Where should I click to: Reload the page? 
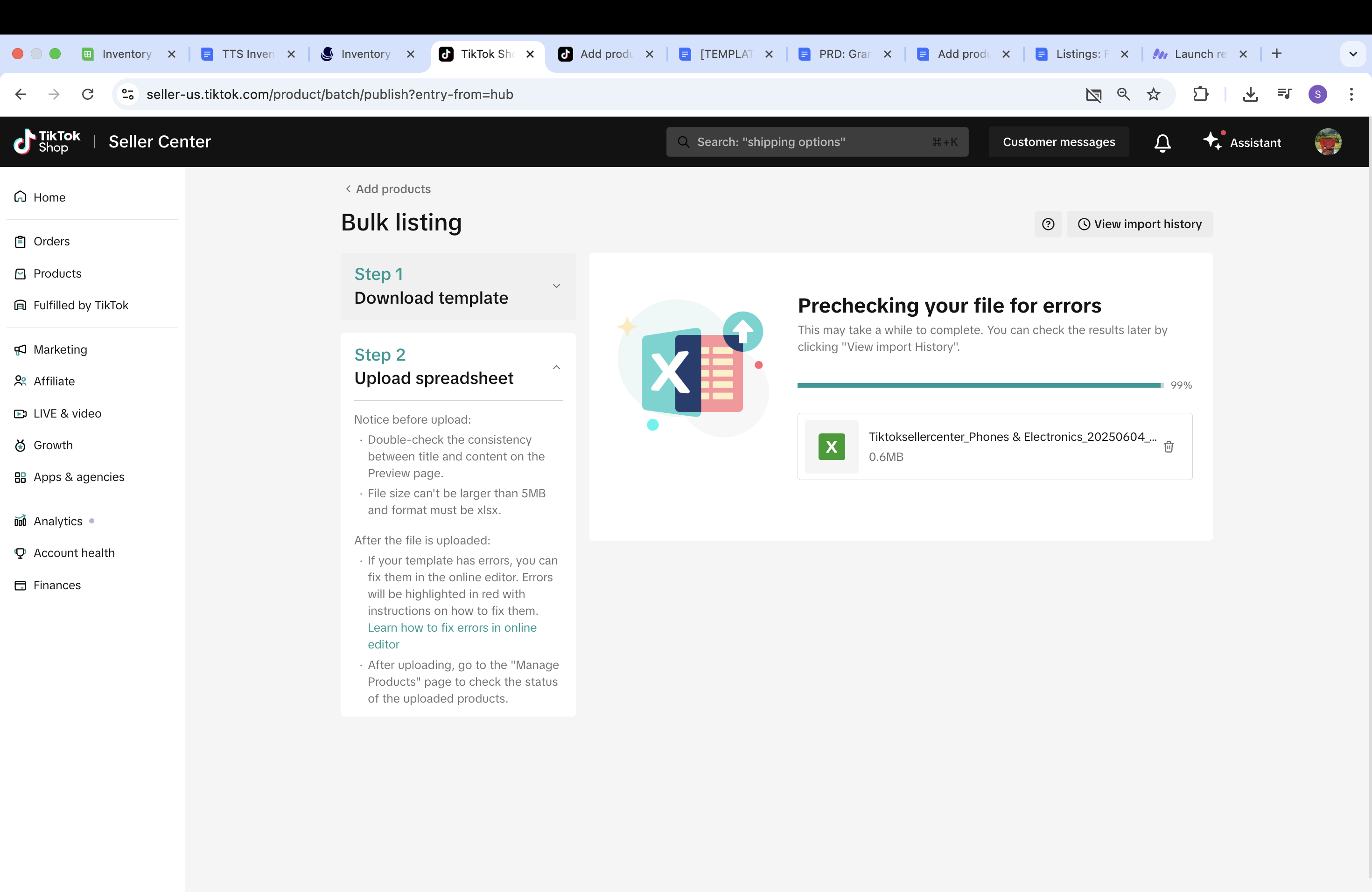[x=88, y=95]
